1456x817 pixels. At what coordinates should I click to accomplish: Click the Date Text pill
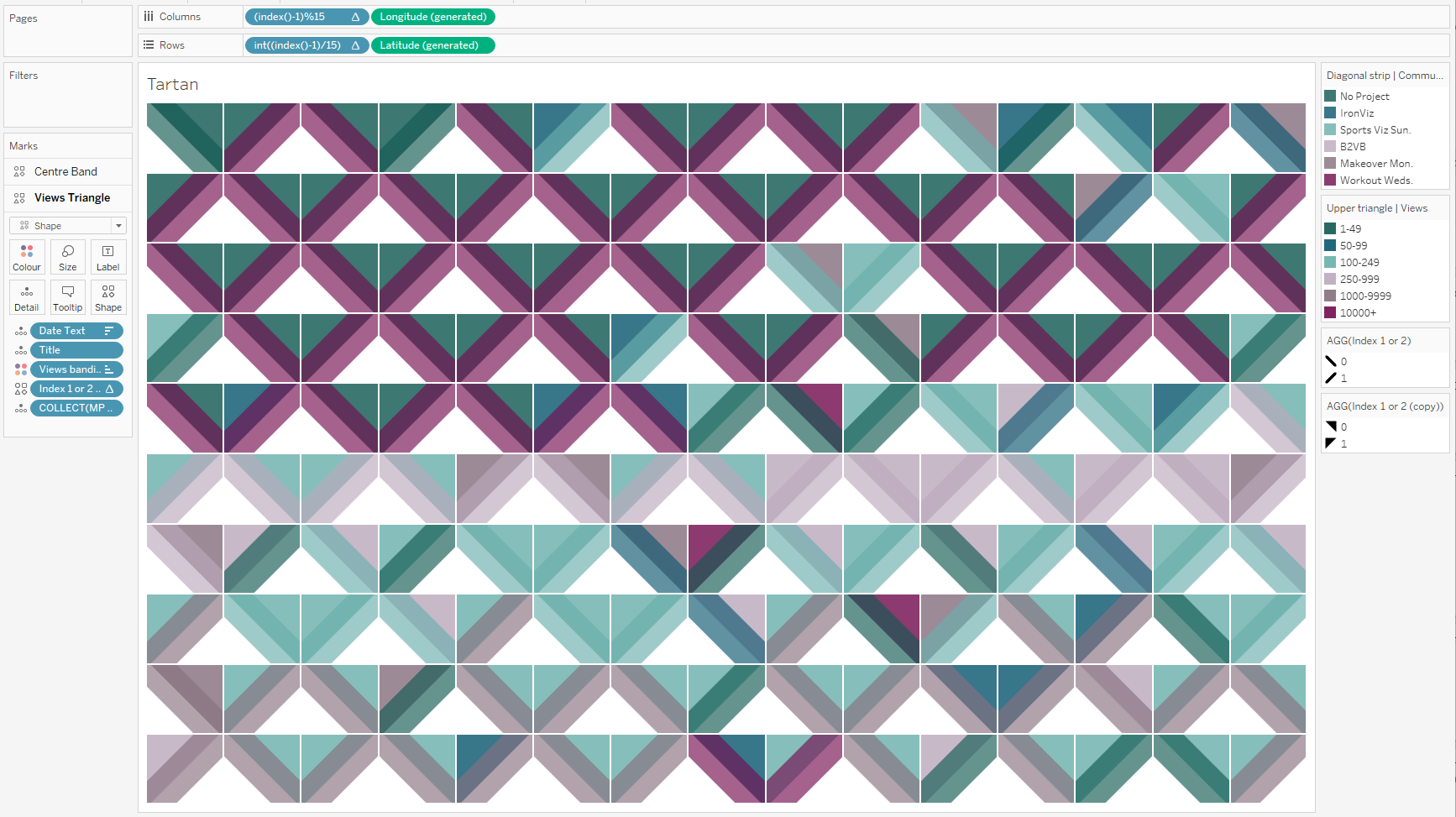click(x=76, y=331)
